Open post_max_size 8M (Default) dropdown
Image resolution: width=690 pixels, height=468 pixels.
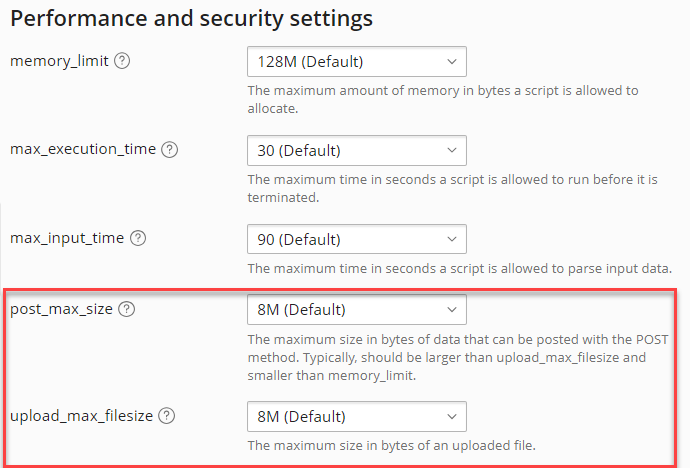click(x=356, y=309)
